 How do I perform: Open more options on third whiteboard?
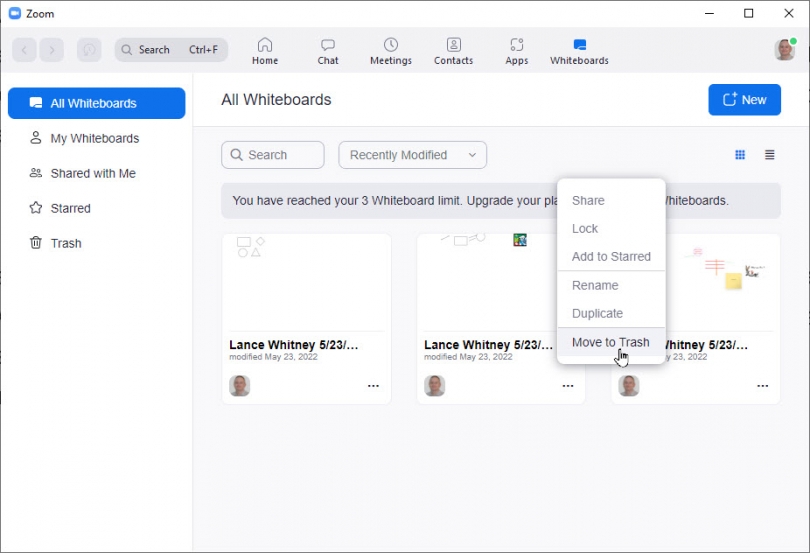762,386
